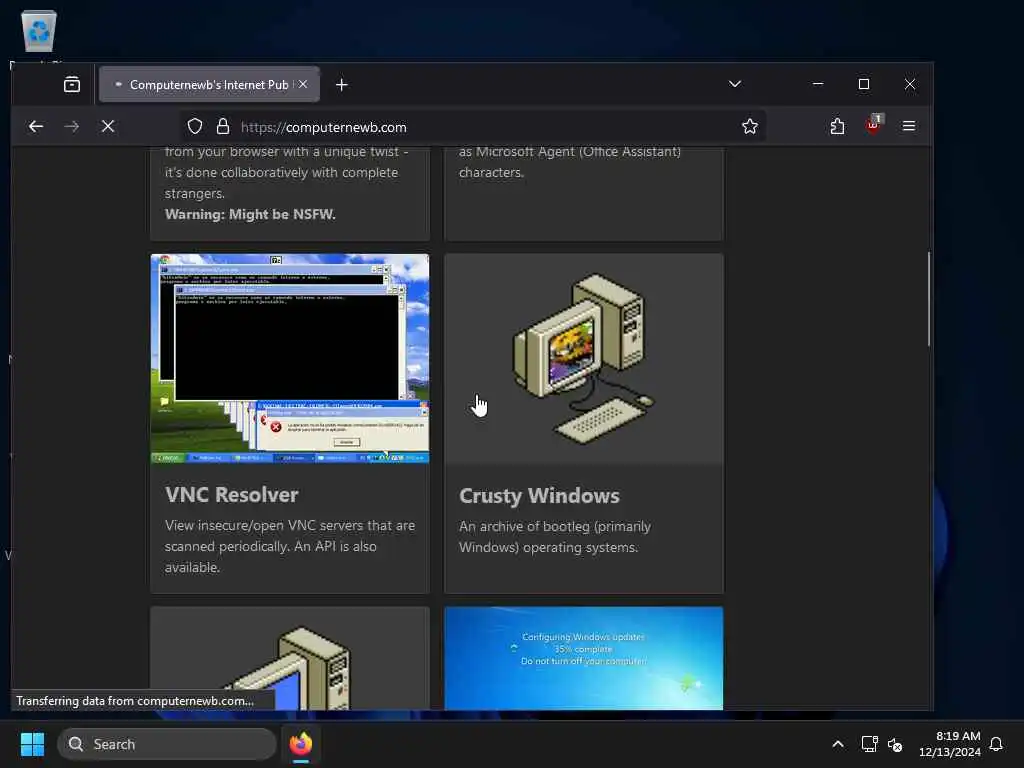This screenshot has height=768, width=1024.
Task: Open the Windows Start menu
Action: click(x=32, y=744)
